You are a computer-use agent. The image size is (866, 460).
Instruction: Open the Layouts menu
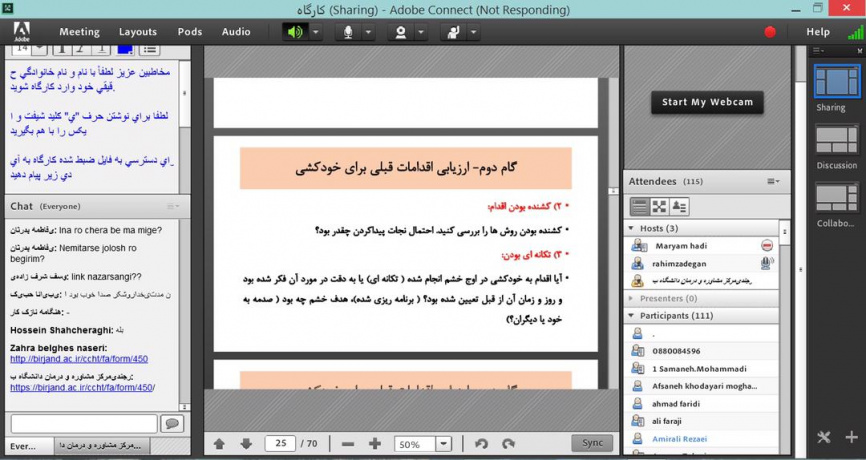coord(138,32)
